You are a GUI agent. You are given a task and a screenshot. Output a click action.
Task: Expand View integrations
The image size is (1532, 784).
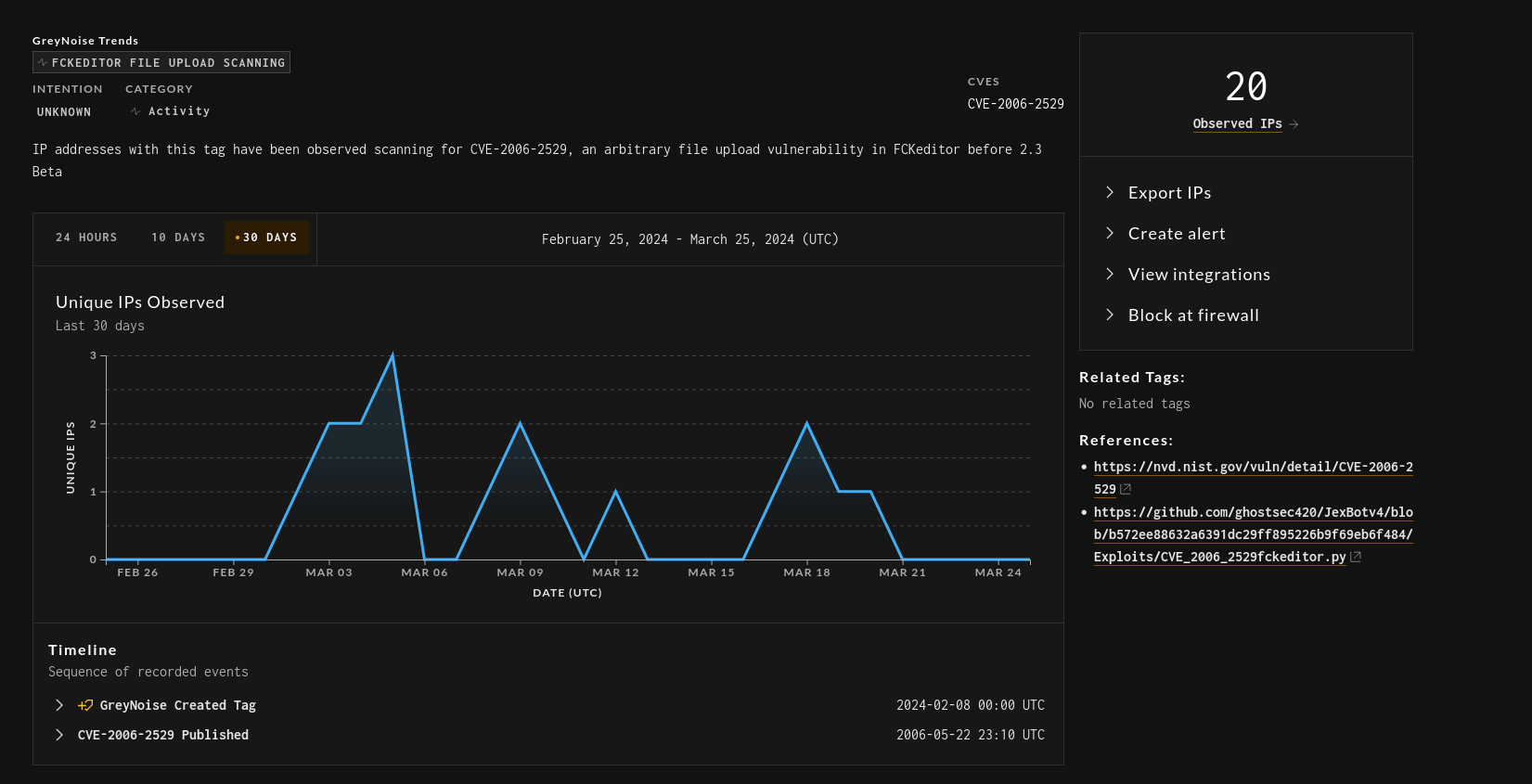[1198, 275]
